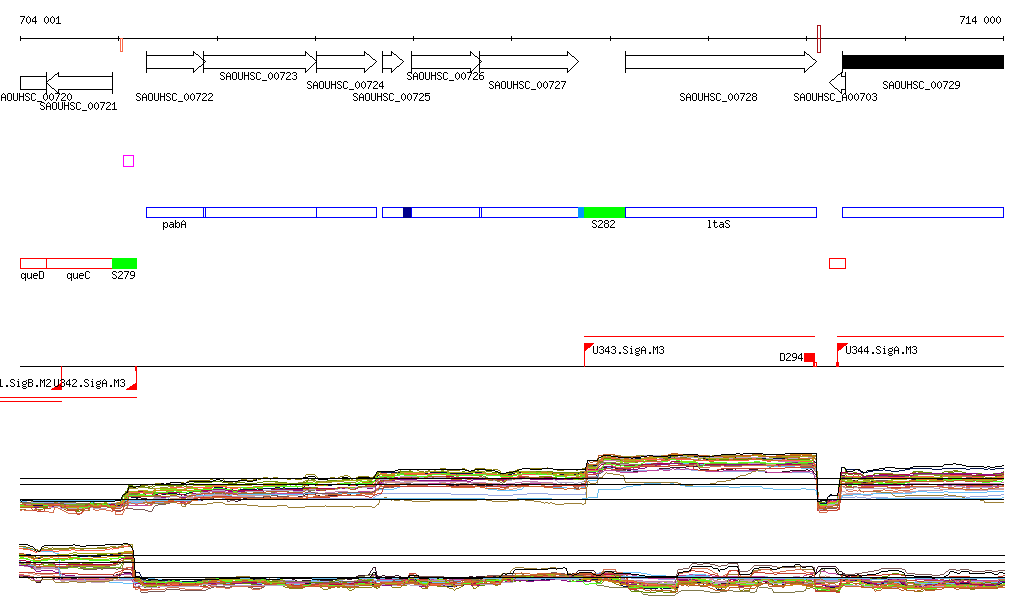The image size is (1024, 611).
Task: Click the small magenta square marker
Action: click(x=128, y=161)
